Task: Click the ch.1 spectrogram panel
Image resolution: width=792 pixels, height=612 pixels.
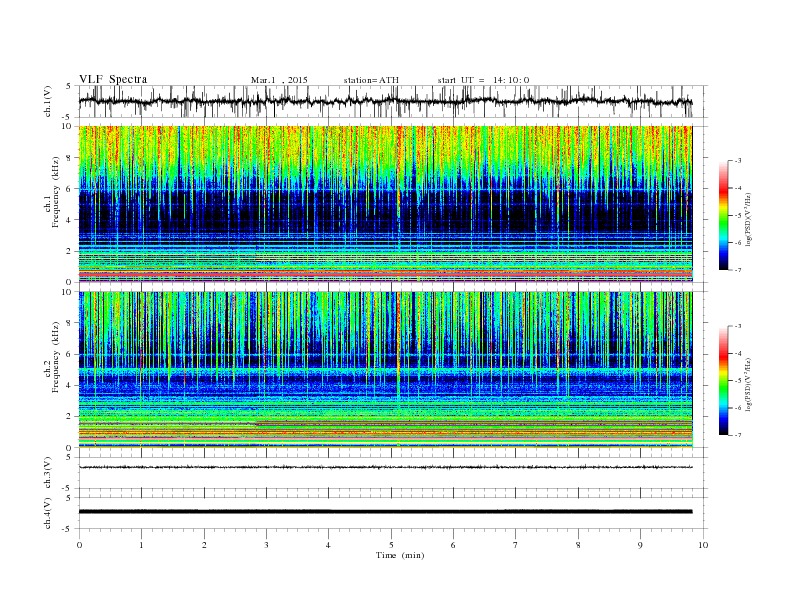Action: click(385, 204)
